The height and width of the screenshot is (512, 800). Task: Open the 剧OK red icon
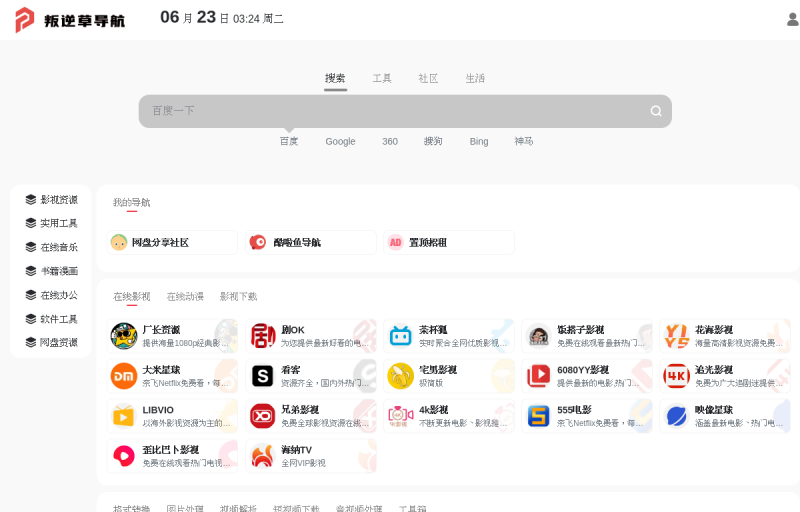[263, 336]
